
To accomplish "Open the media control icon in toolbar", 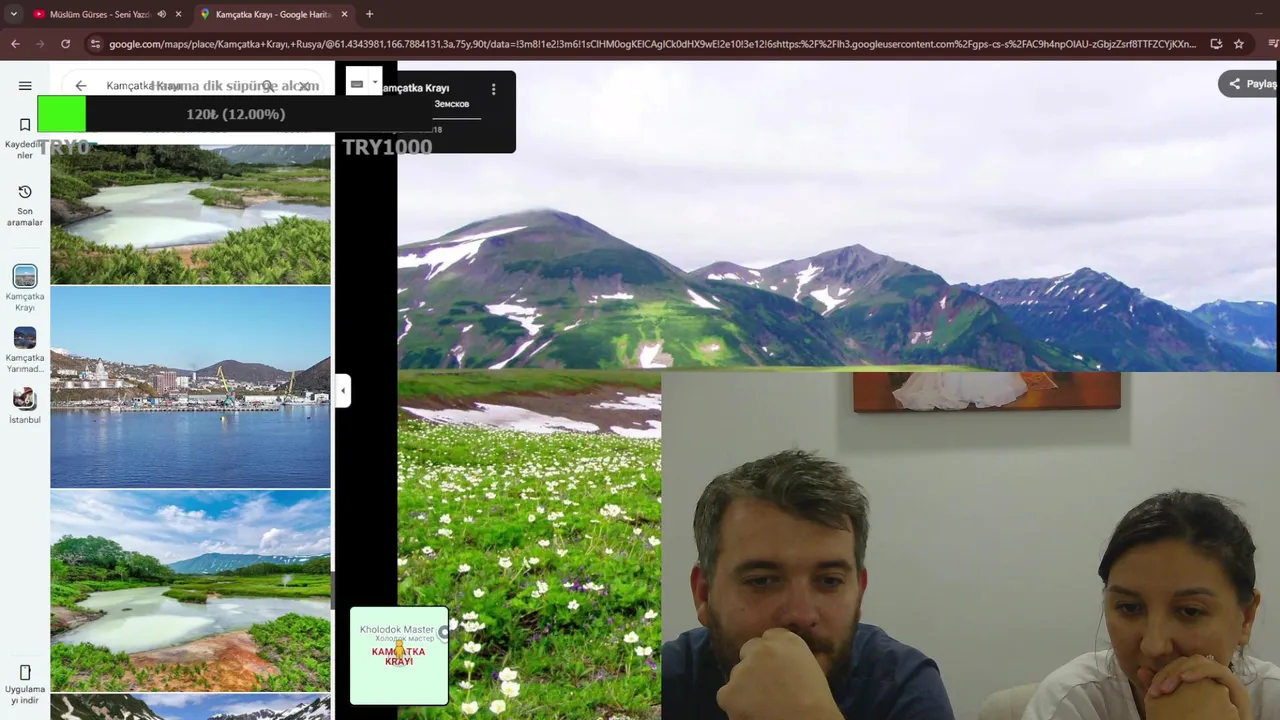I will coord(1273,44).
